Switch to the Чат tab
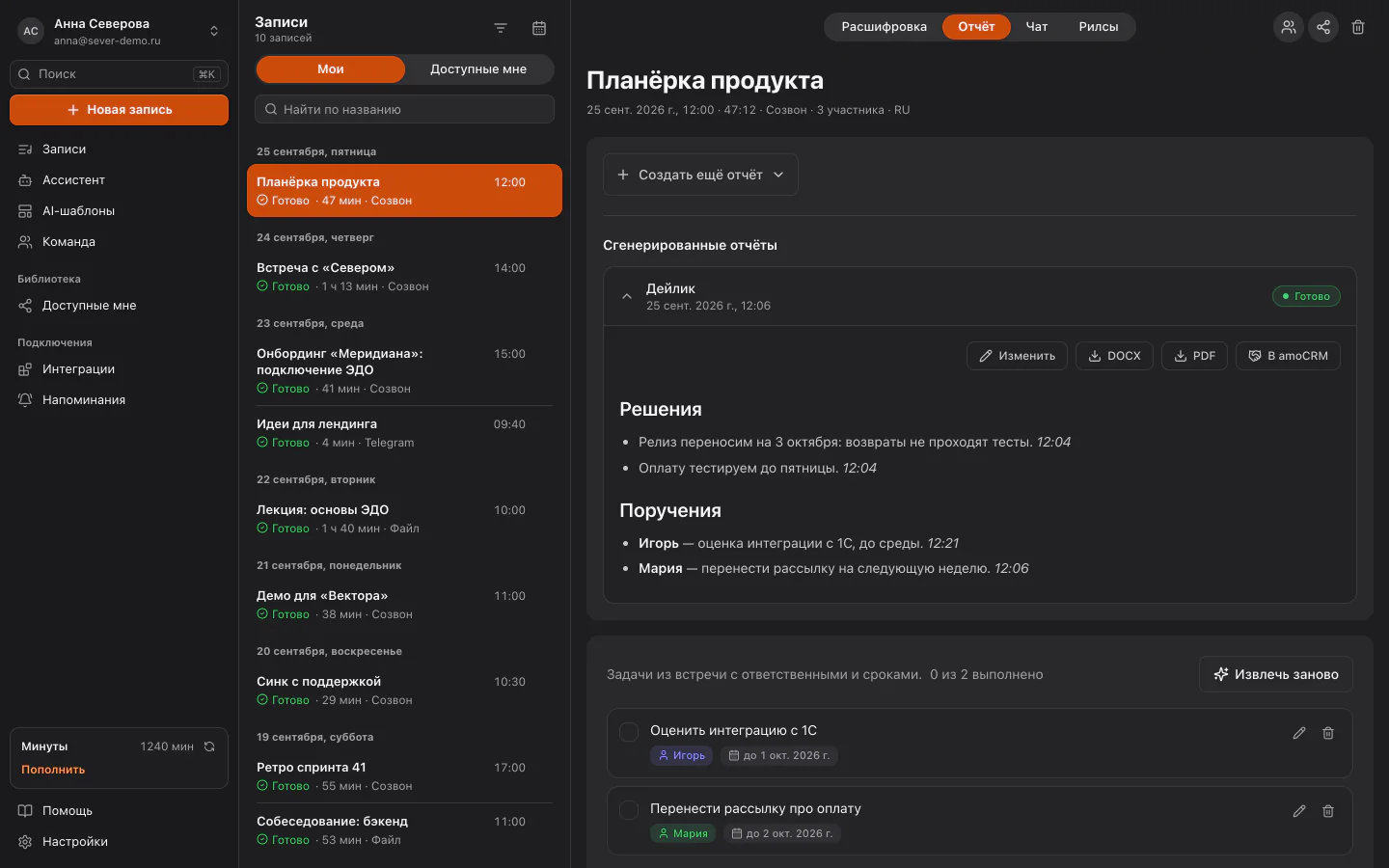The height and width of the screenshot is (868, 1389). (x=1037, y=27)
